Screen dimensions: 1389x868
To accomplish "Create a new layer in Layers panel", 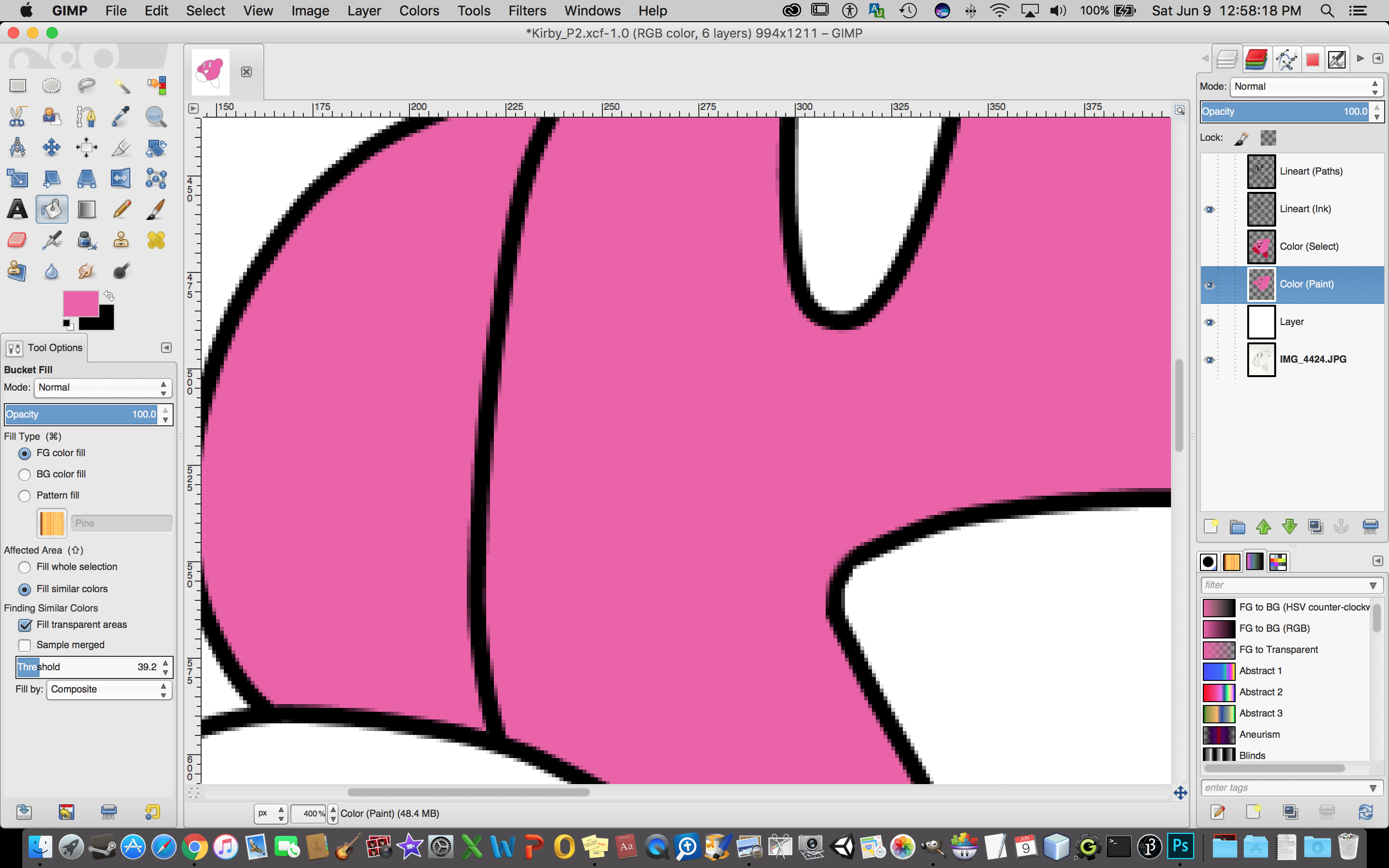I will click(1211, 527).
